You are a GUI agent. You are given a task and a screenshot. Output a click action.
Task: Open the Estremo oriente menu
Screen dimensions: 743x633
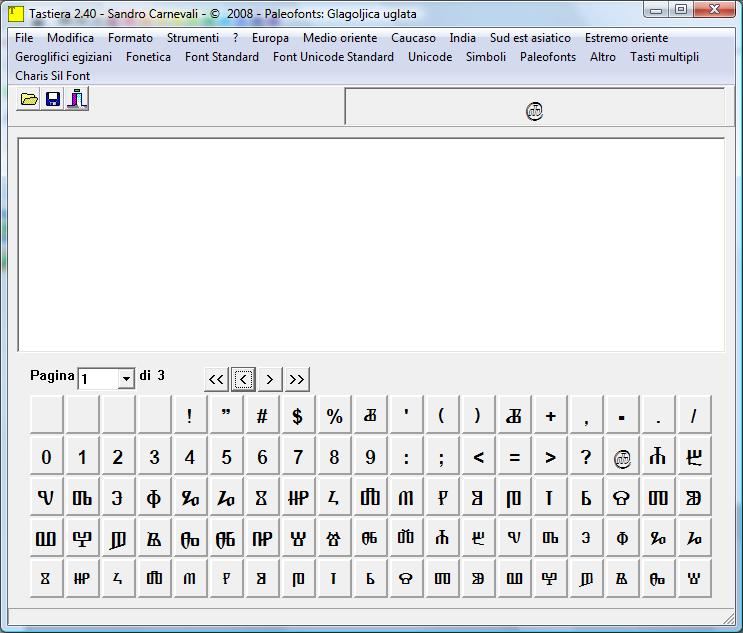626,38
